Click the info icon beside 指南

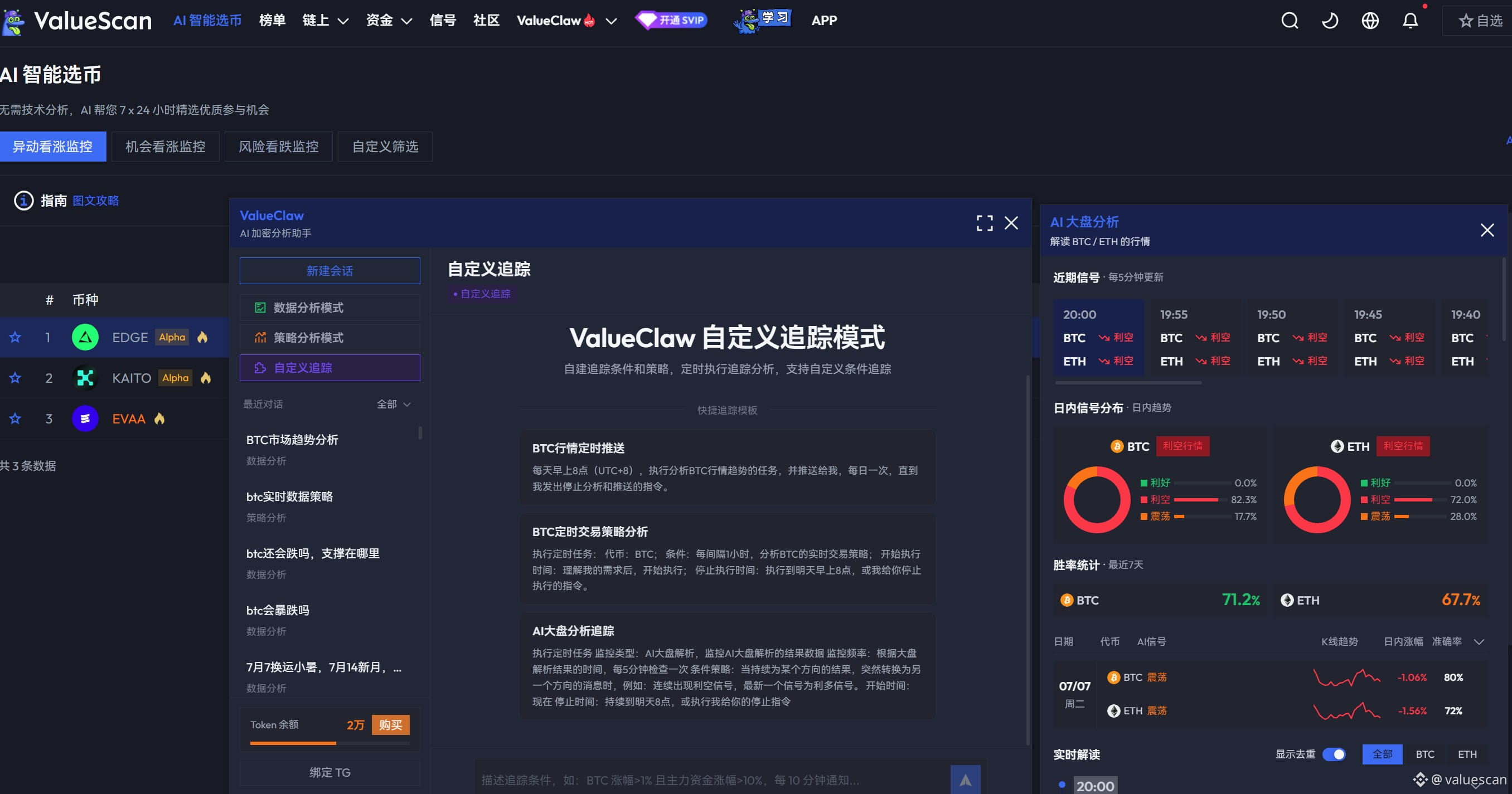23,201
